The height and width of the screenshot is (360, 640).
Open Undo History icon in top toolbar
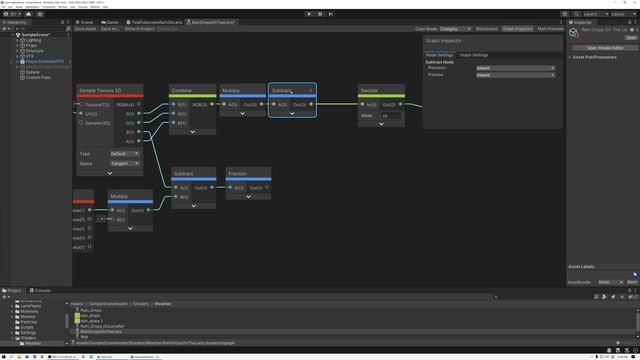565,14
